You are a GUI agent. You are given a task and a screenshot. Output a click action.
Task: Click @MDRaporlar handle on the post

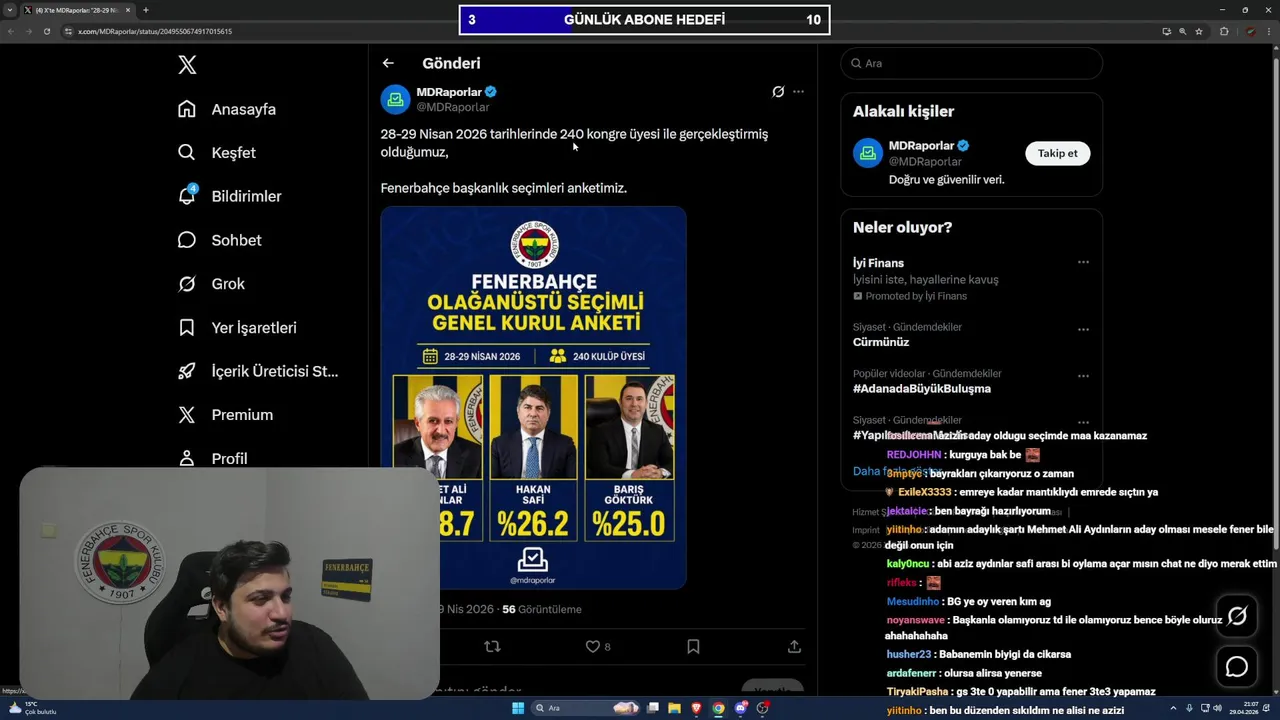pos(453,107)
